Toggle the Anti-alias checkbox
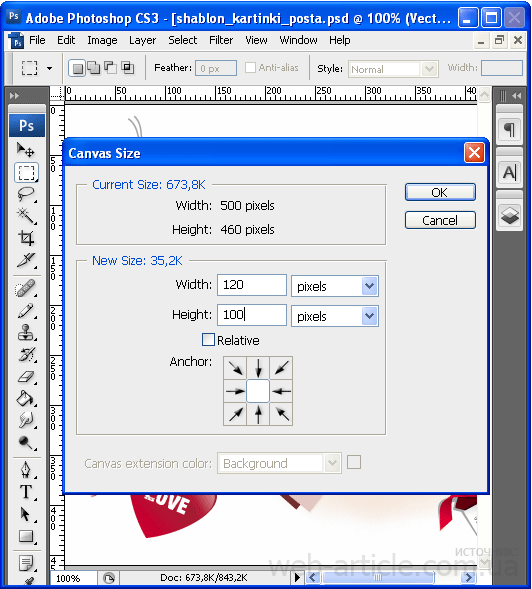The height and width of the screenshot is (589, 532). [x=250, y=68]
